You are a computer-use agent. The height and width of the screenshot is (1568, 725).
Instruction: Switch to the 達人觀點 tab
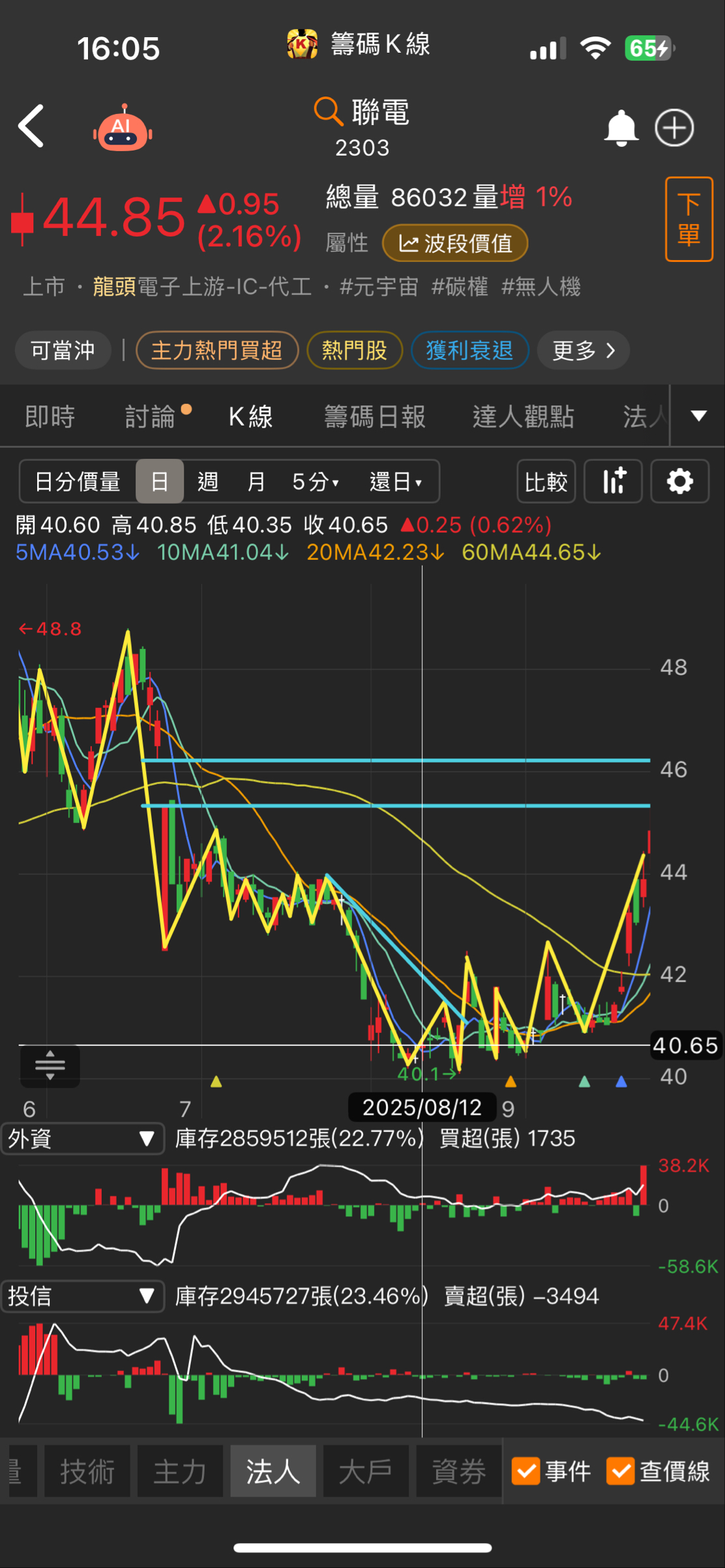pos(524,416)
